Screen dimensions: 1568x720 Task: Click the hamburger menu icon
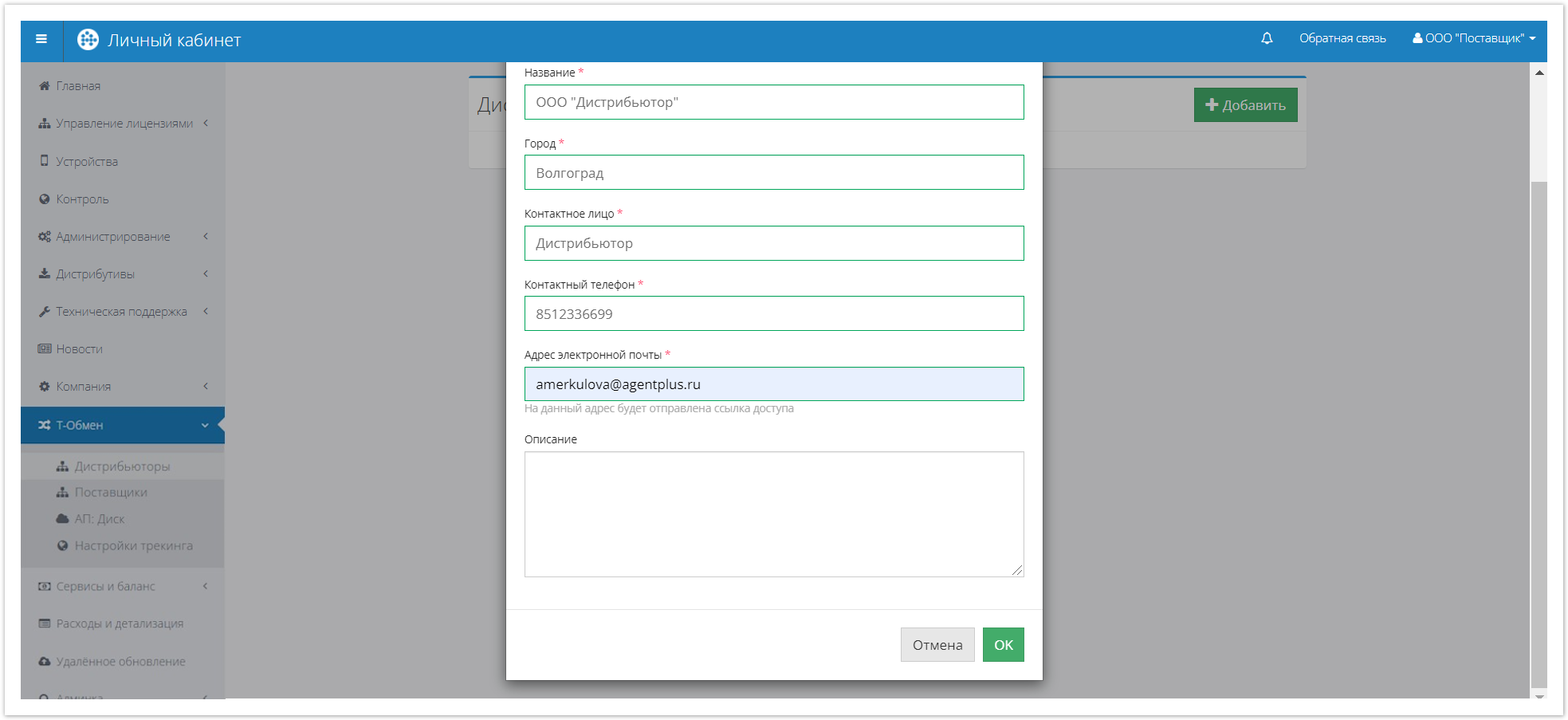(x=41, y=39)
